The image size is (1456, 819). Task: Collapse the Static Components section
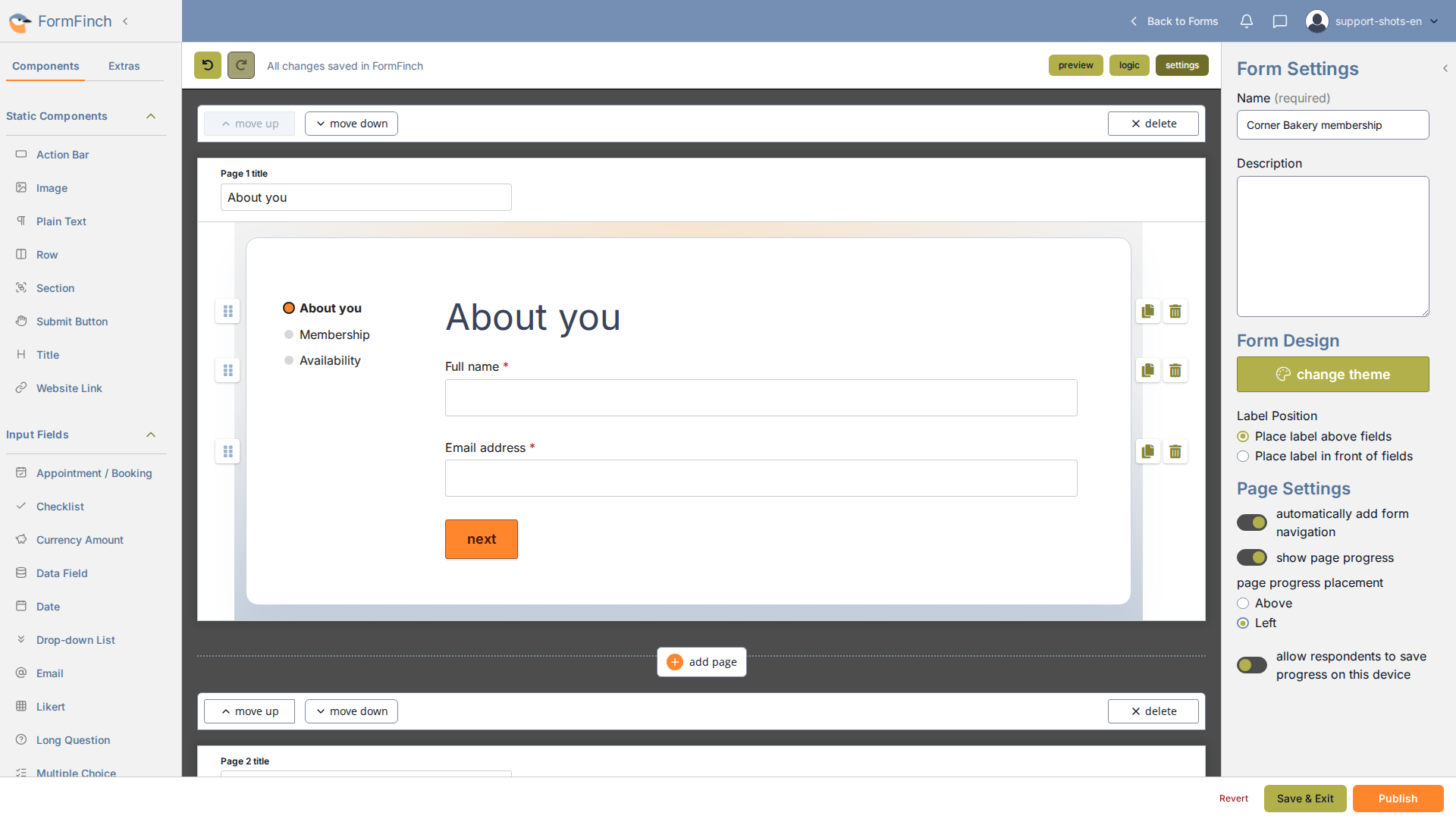151,116
